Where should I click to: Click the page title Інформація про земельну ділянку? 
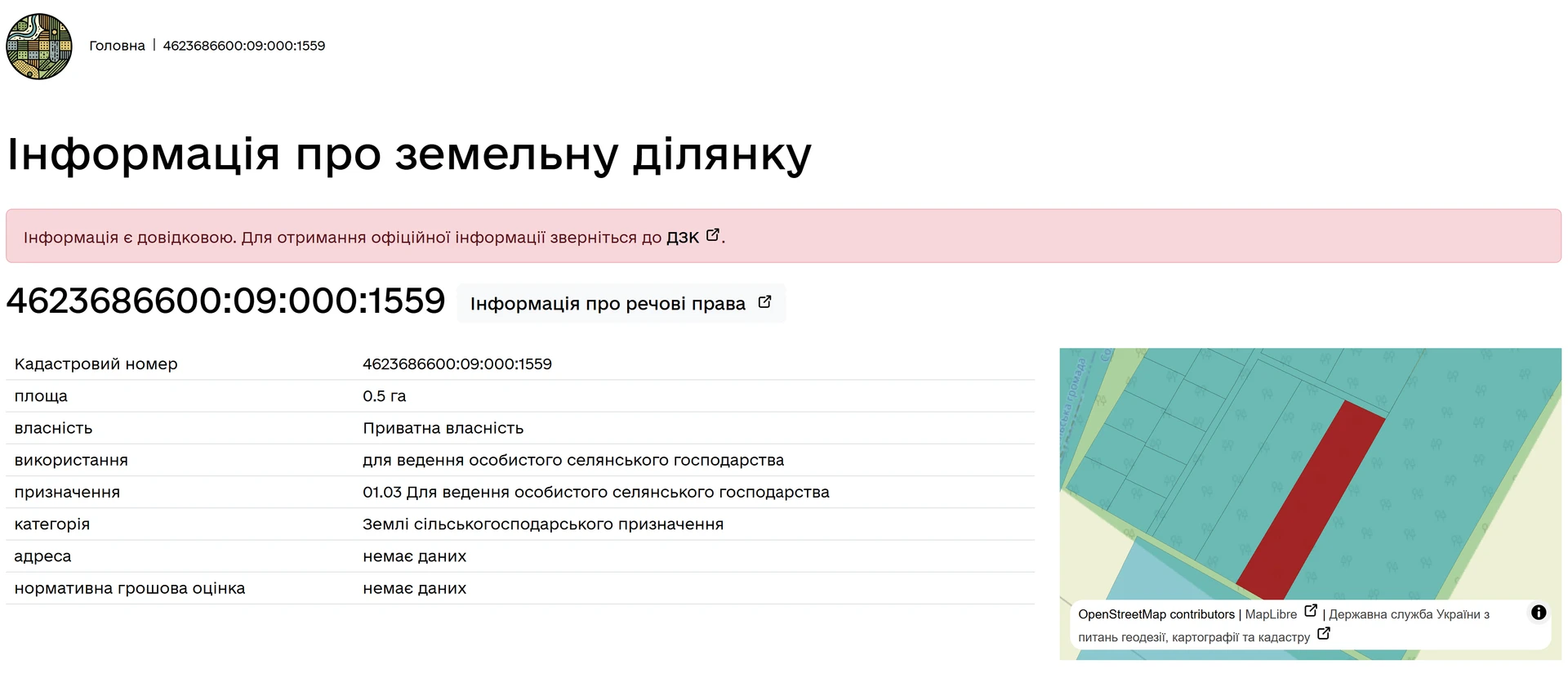click(409, 154)
